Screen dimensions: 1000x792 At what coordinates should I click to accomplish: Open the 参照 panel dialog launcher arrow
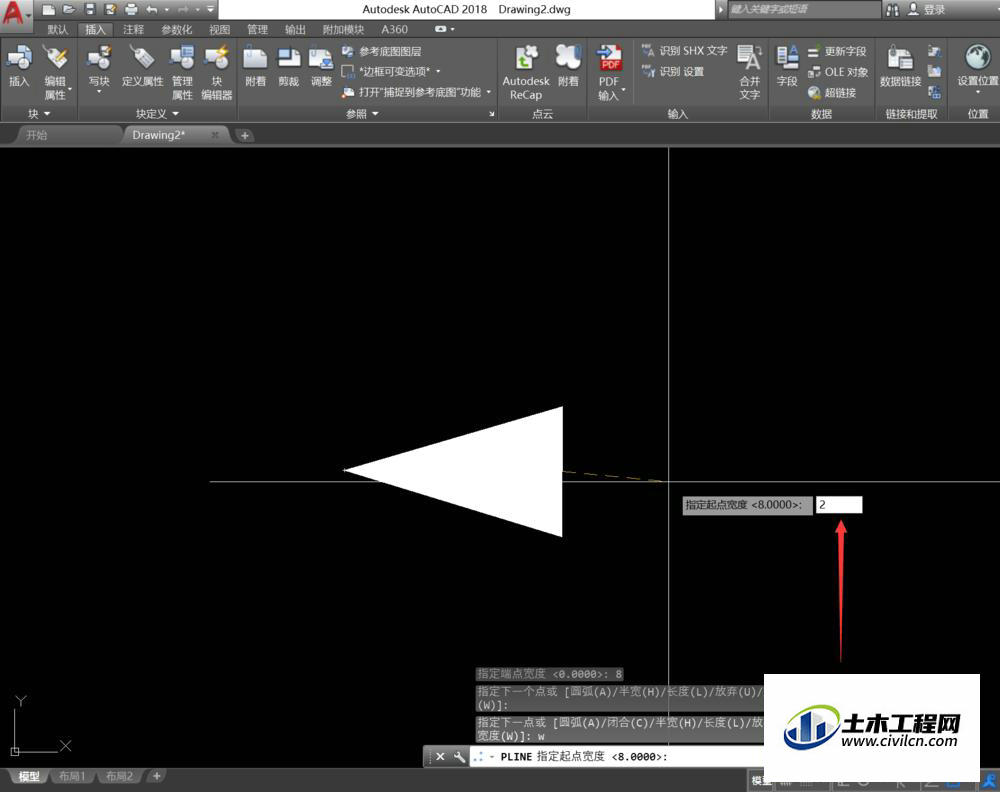click(x=491, y=114)
